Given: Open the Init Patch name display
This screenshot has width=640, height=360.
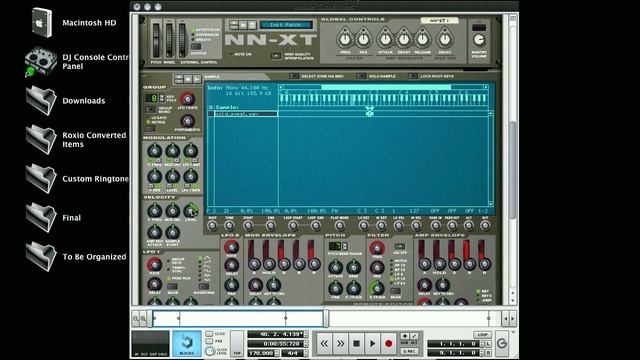Looking at the screenshot, I should click(286, 25).
